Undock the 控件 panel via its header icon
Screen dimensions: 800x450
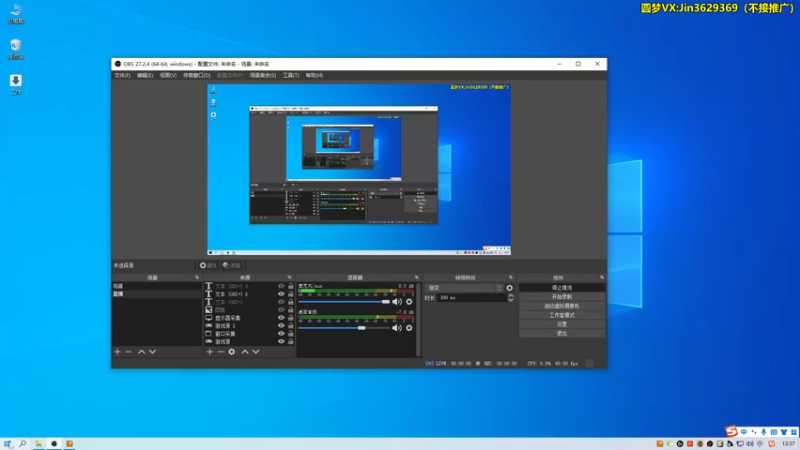point(602,278)
